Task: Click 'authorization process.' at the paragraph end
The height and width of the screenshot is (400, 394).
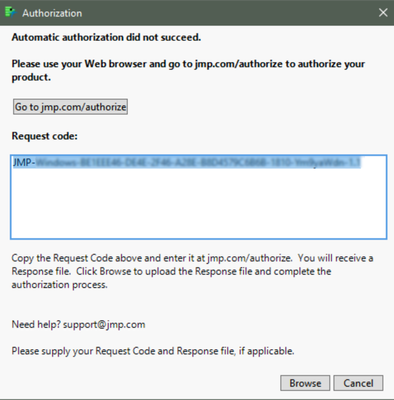Action: click(60, 285)
